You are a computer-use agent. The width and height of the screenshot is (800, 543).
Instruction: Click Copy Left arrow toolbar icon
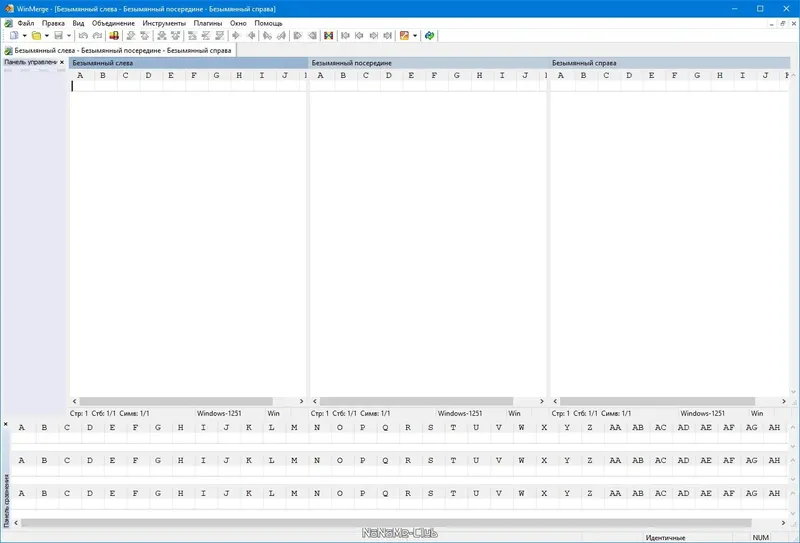point(251,36)
